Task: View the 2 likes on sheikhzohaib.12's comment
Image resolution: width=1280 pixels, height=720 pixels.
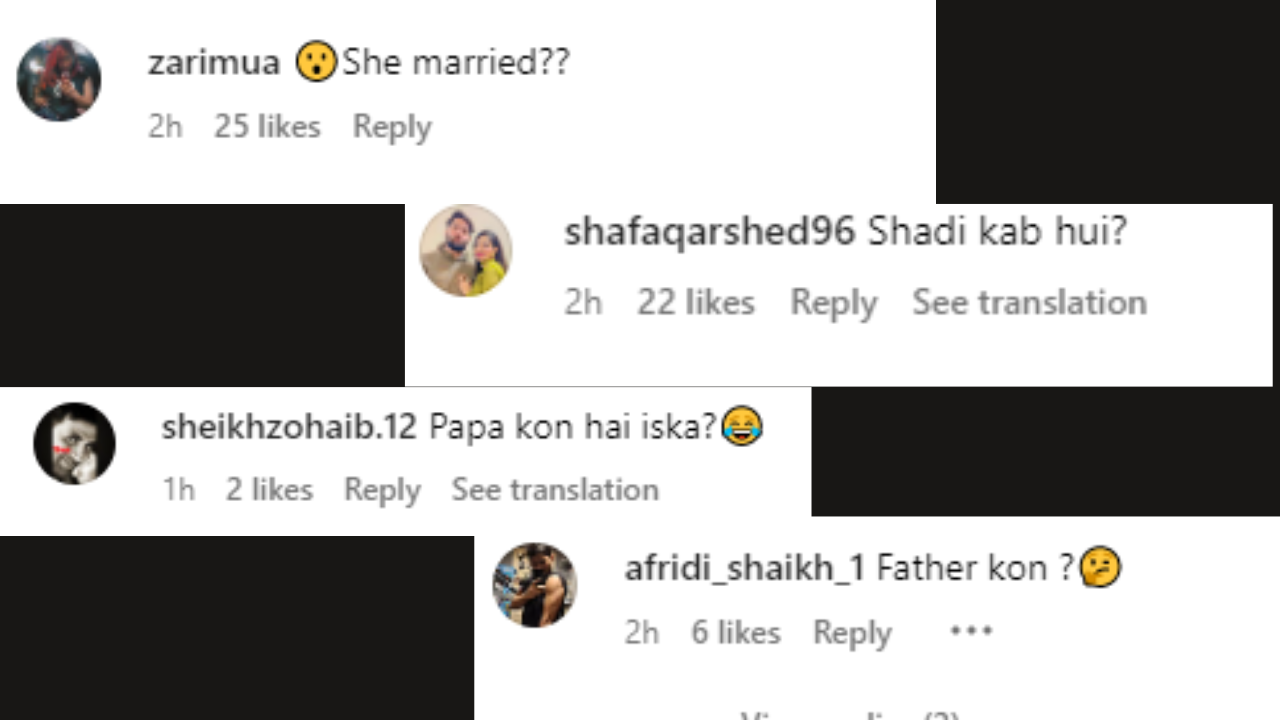Action: tap(269, 490)
